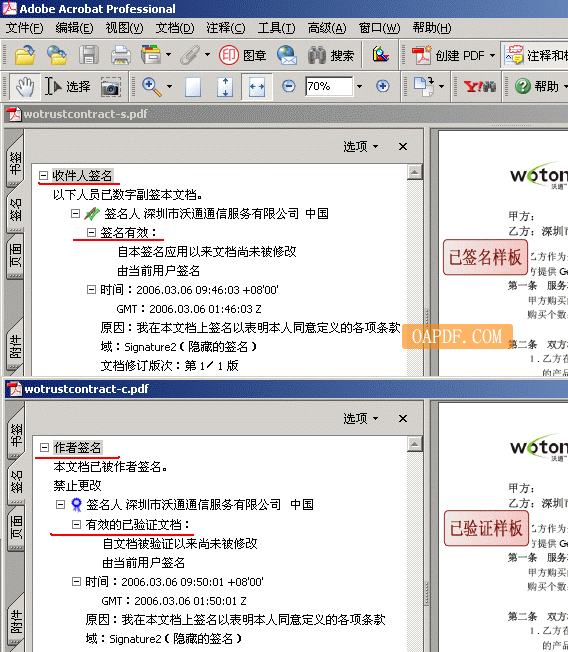Click the fit page height icon
Screen dimensions: 568x652
coord(225,87)
